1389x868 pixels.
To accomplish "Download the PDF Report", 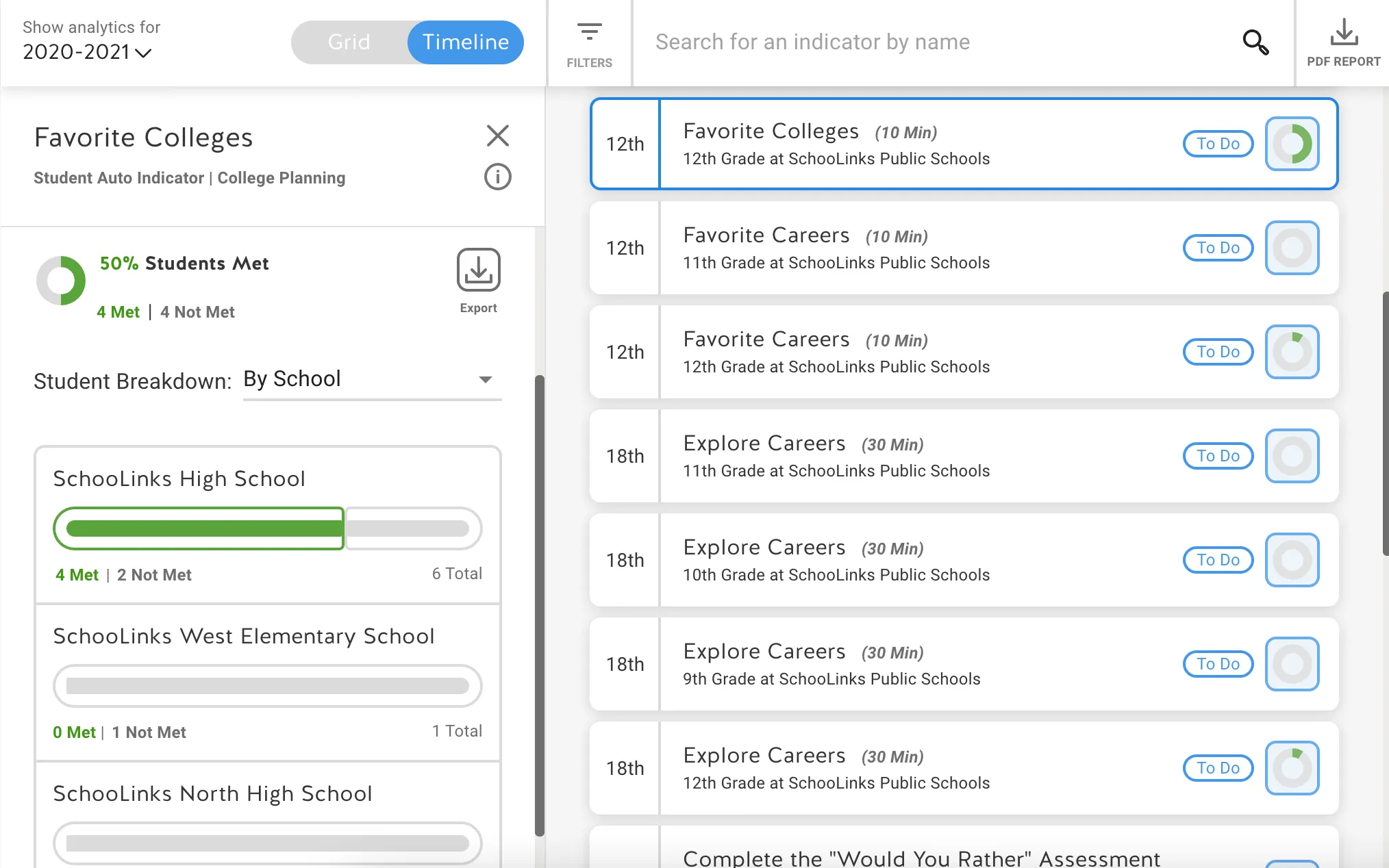I will pyautogui.click(x=1343, y=43).
